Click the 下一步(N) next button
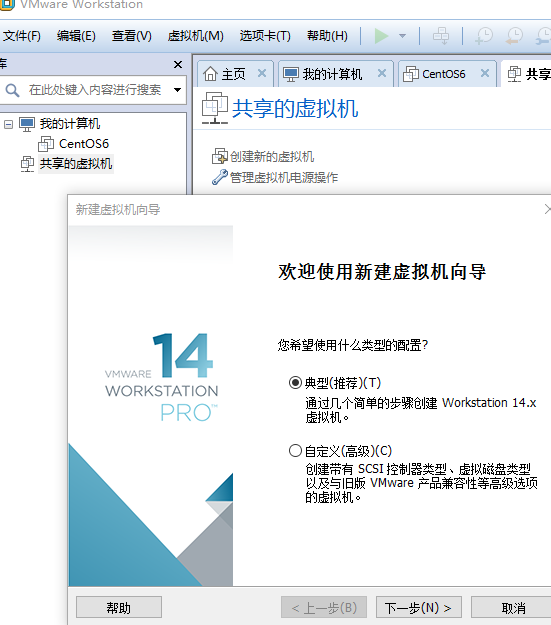The width and height of the screenshot is (551, 625). pos(419,607)
